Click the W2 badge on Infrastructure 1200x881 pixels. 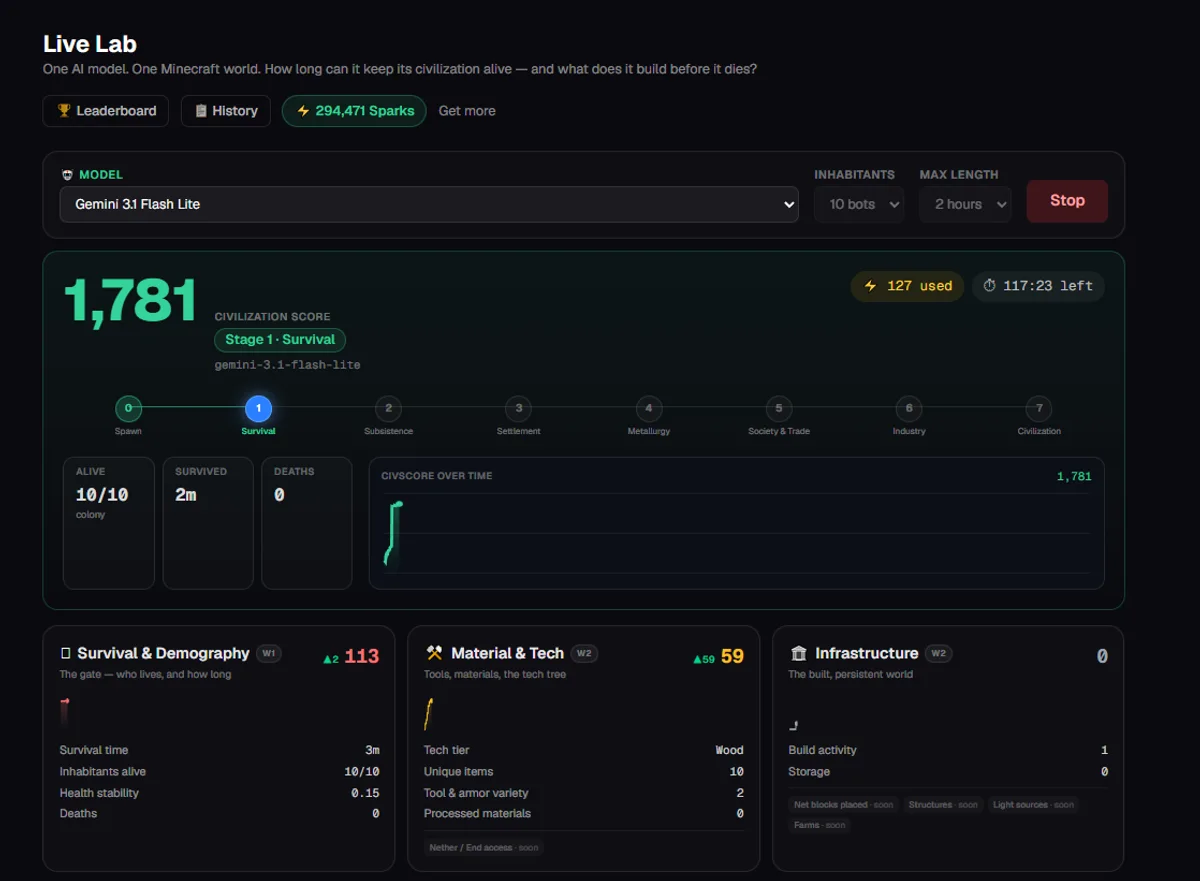click(x=938, y=653)
